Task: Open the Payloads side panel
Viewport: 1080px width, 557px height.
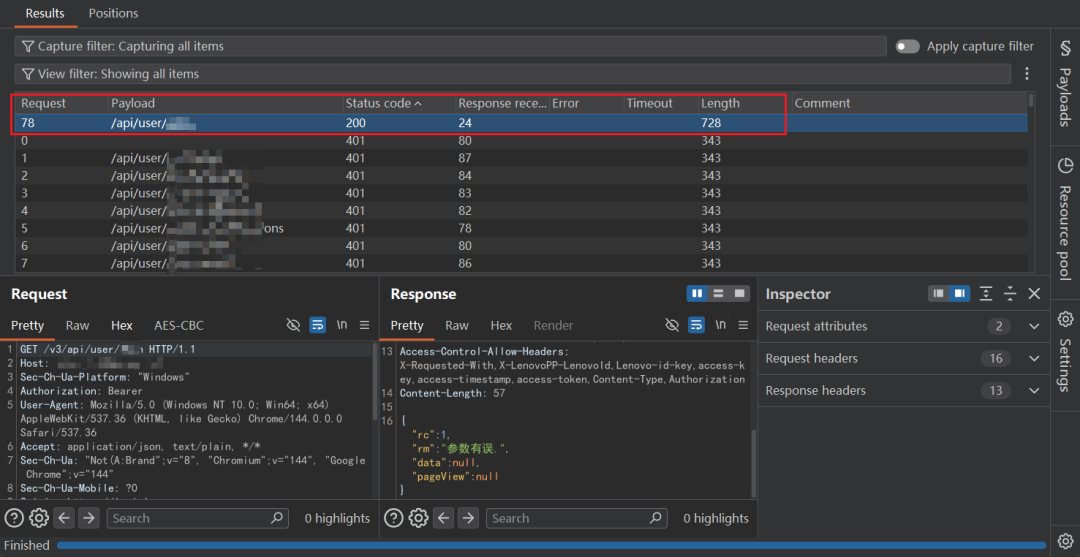Action: coord(1065,83)
